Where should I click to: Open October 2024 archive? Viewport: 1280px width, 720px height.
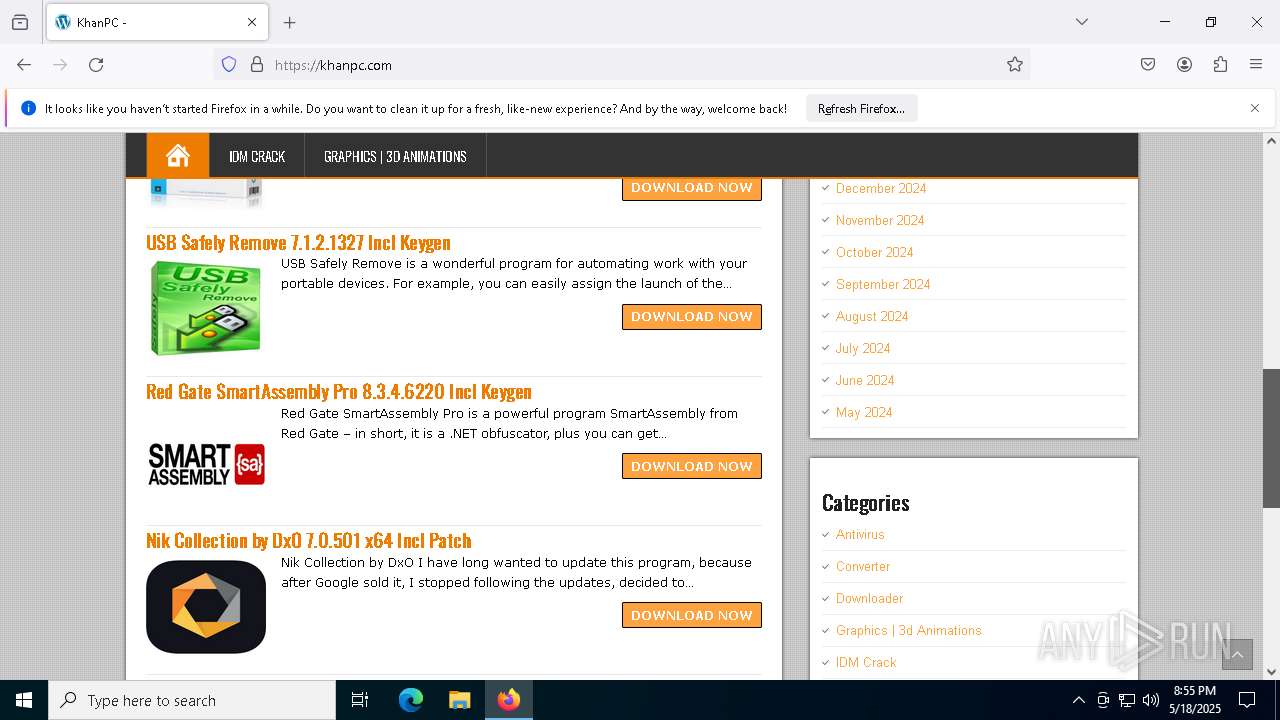[x=875, y=252]
